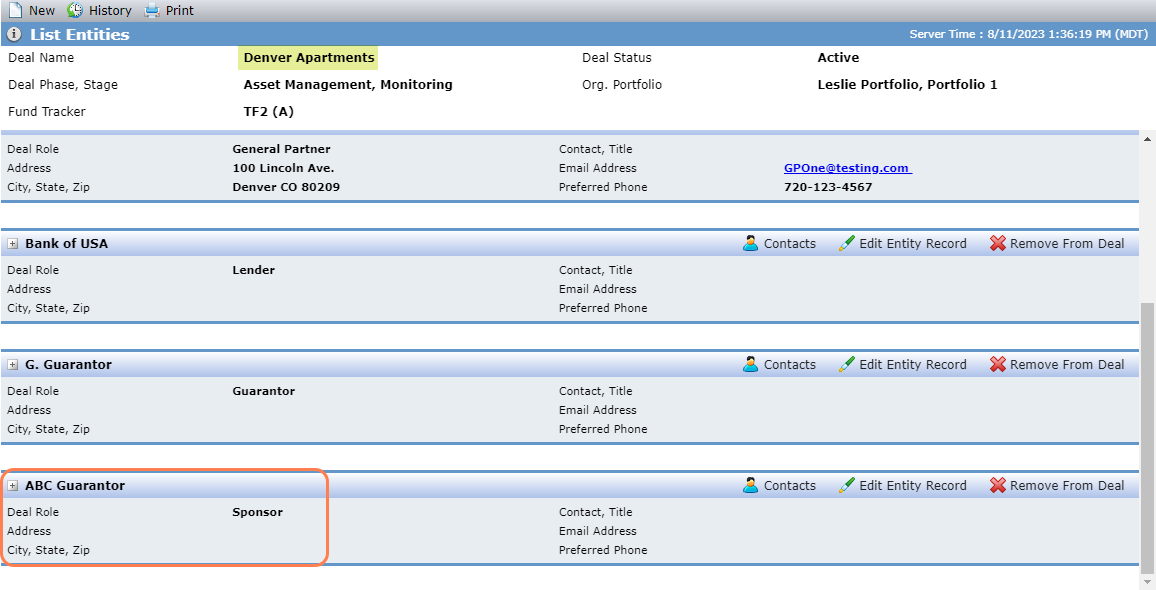Expand the ABC Guarantor entity

click(13, 485)
